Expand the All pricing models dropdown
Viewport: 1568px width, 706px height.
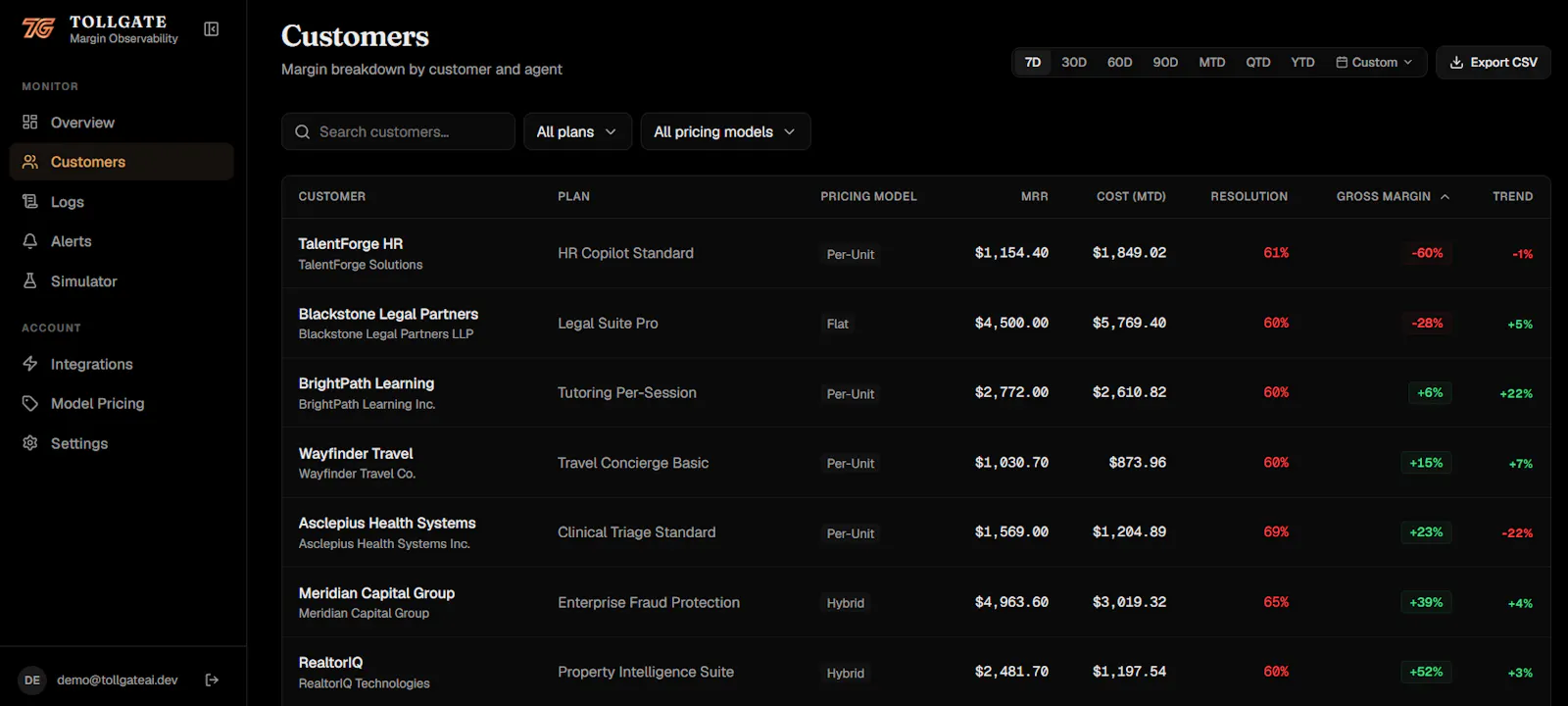pos(725,131)
